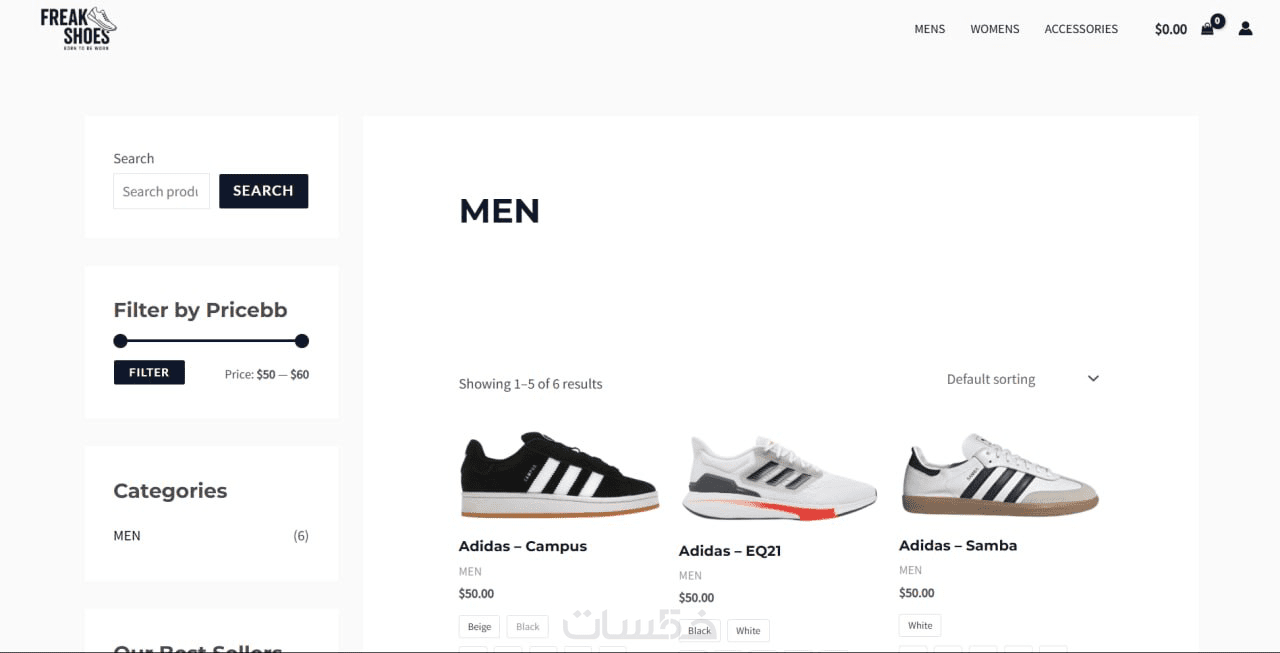Click the Categories heading

coord(170,491)
